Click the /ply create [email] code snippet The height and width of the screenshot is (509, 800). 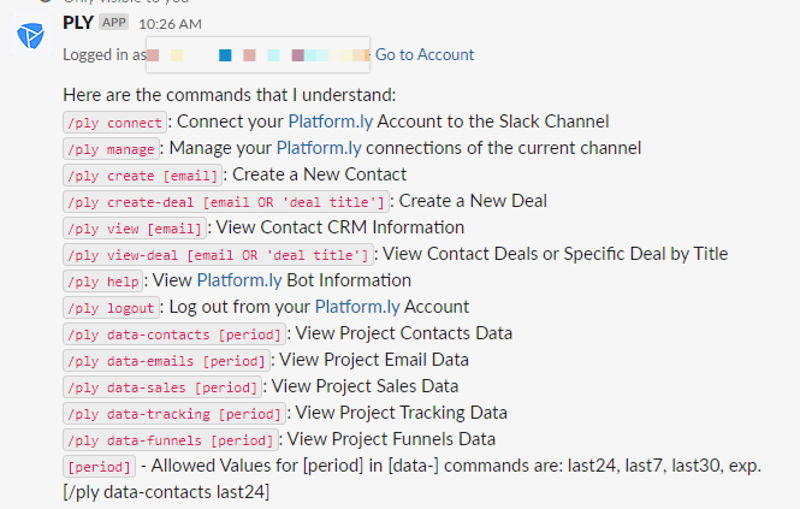coord(143,176)
